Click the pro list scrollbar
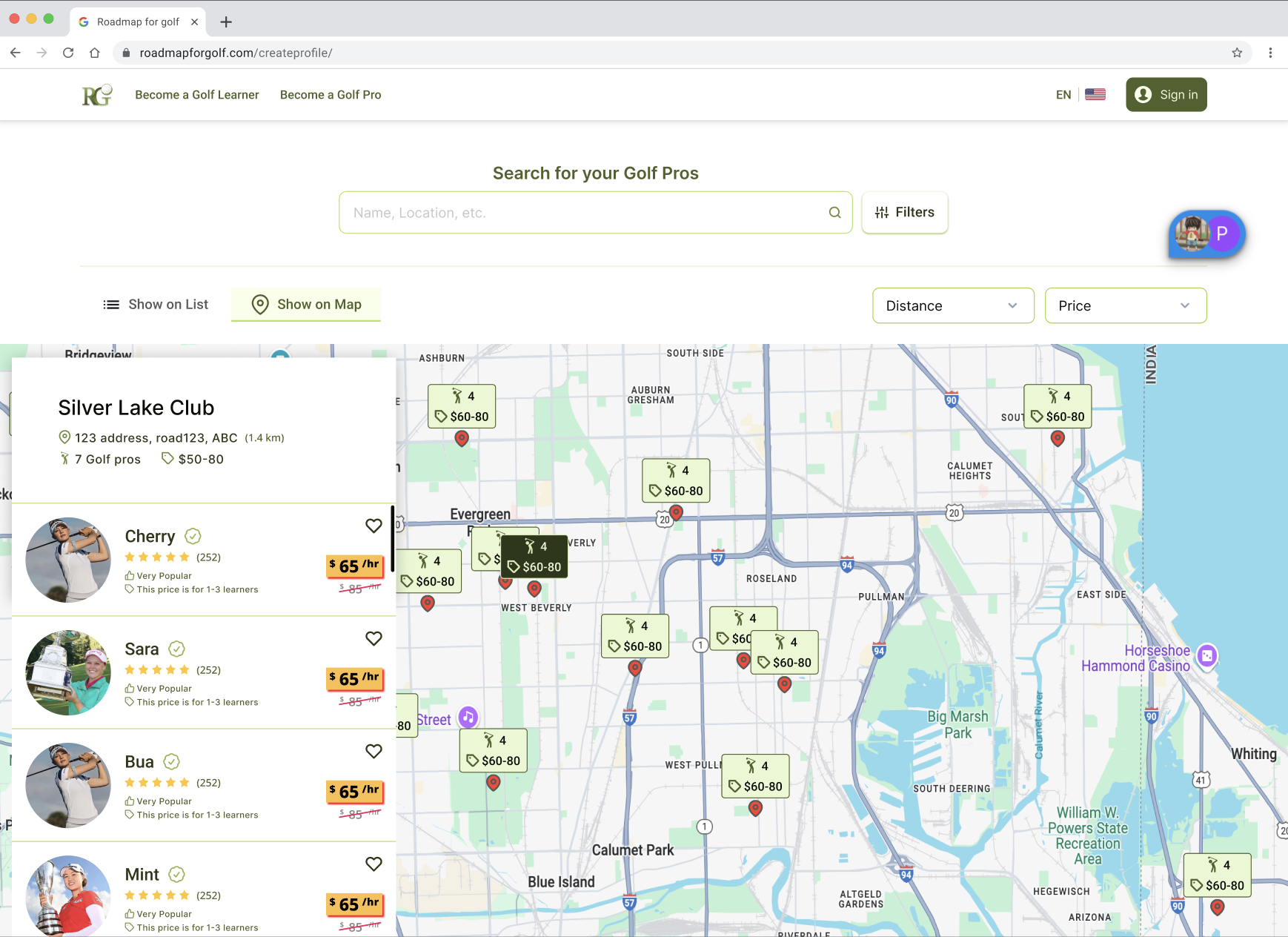The width and height of the screenshot is (1288, 937). point(392,549)
